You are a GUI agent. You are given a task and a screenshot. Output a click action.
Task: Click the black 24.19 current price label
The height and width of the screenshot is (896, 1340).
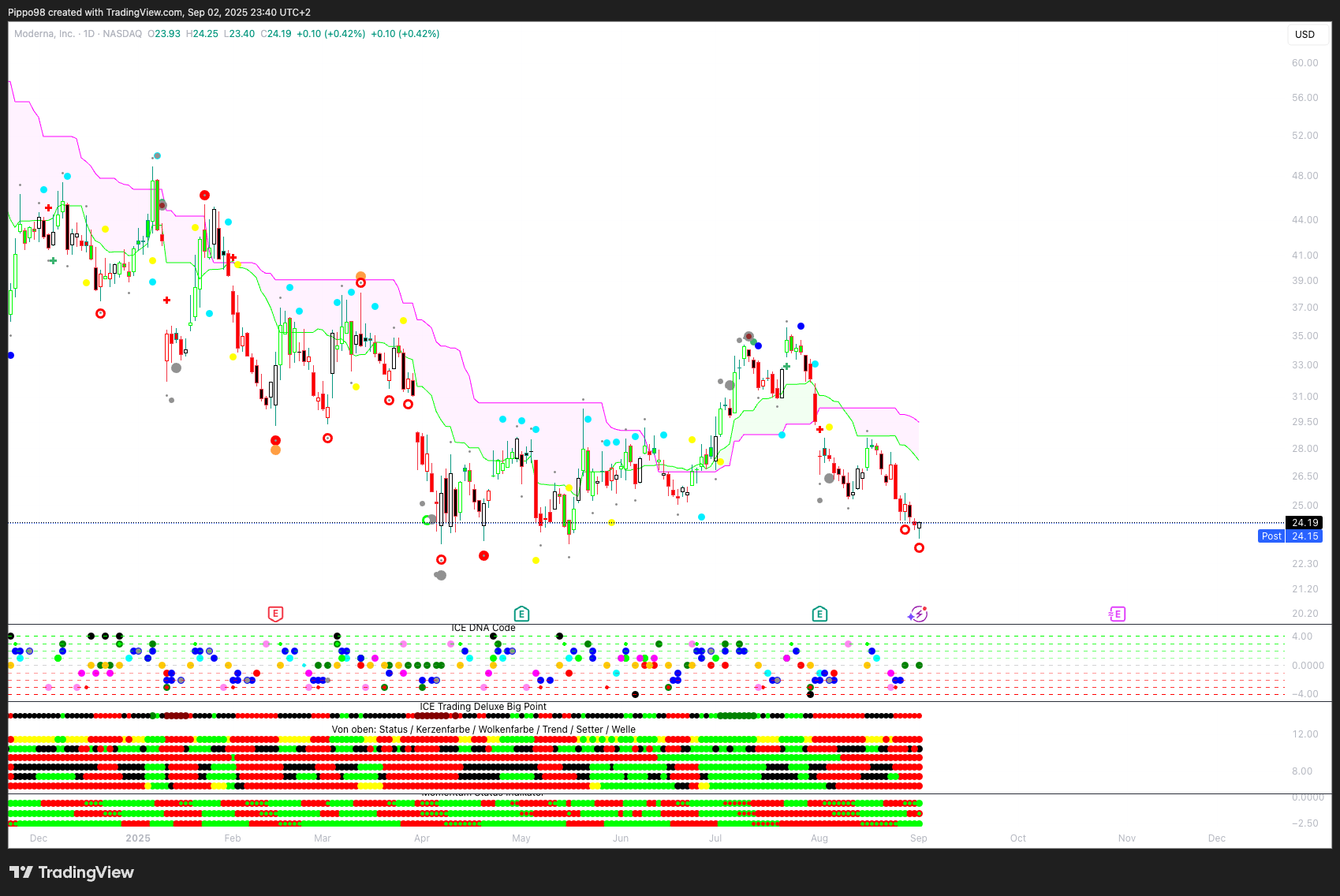[1305, 523]
